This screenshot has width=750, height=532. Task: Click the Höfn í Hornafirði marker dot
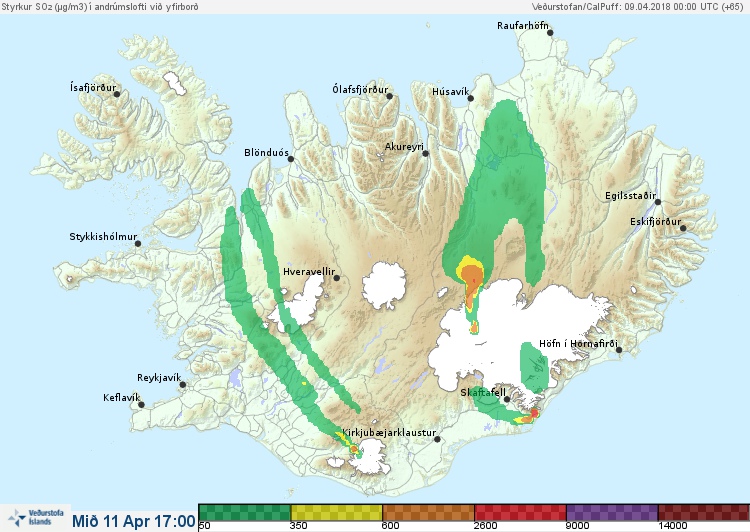[619, 350]
